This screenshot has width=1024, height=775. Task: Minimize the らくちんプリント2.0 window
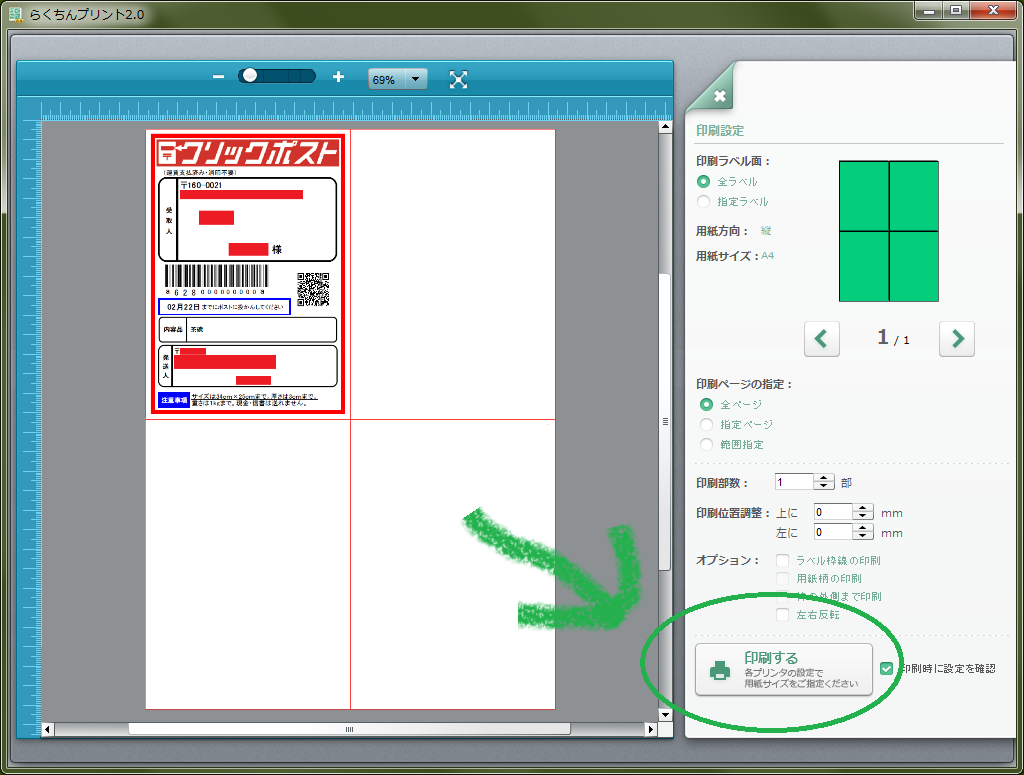929,10
